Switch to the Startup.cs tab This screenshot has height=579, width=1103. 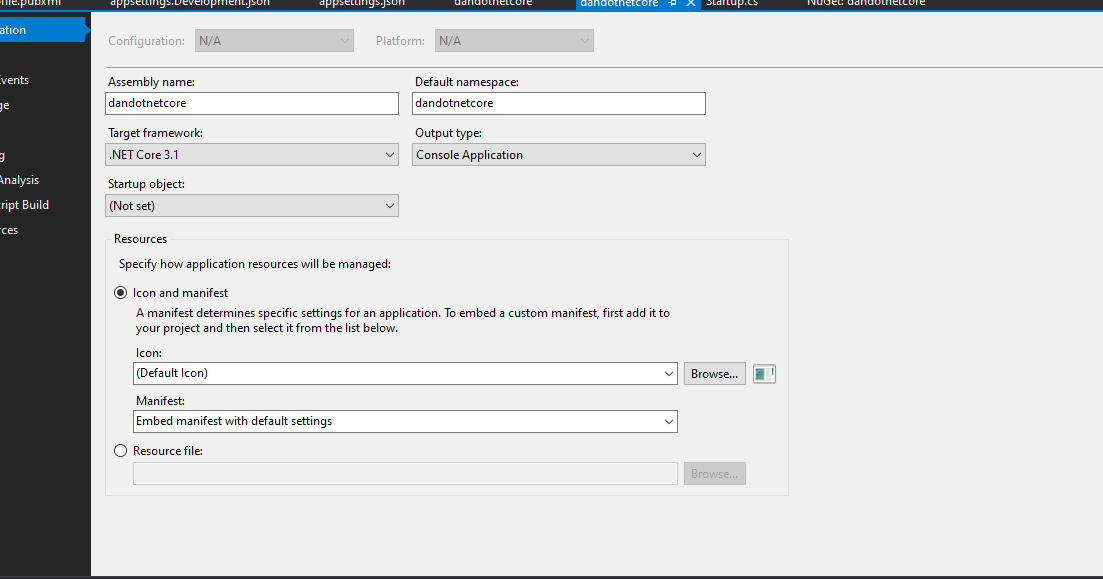click(x=731, y=3)
